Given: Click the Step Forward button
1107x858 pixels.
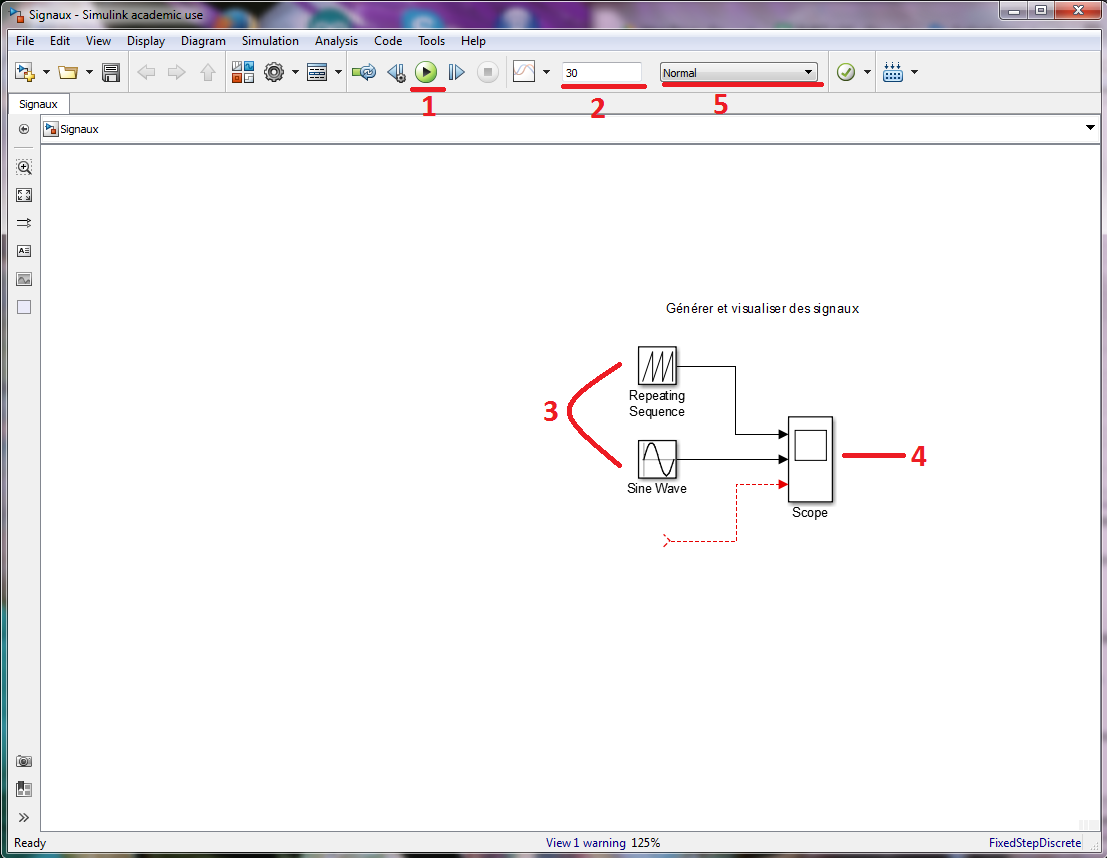Looking at the screenshot, I should 456,72.
